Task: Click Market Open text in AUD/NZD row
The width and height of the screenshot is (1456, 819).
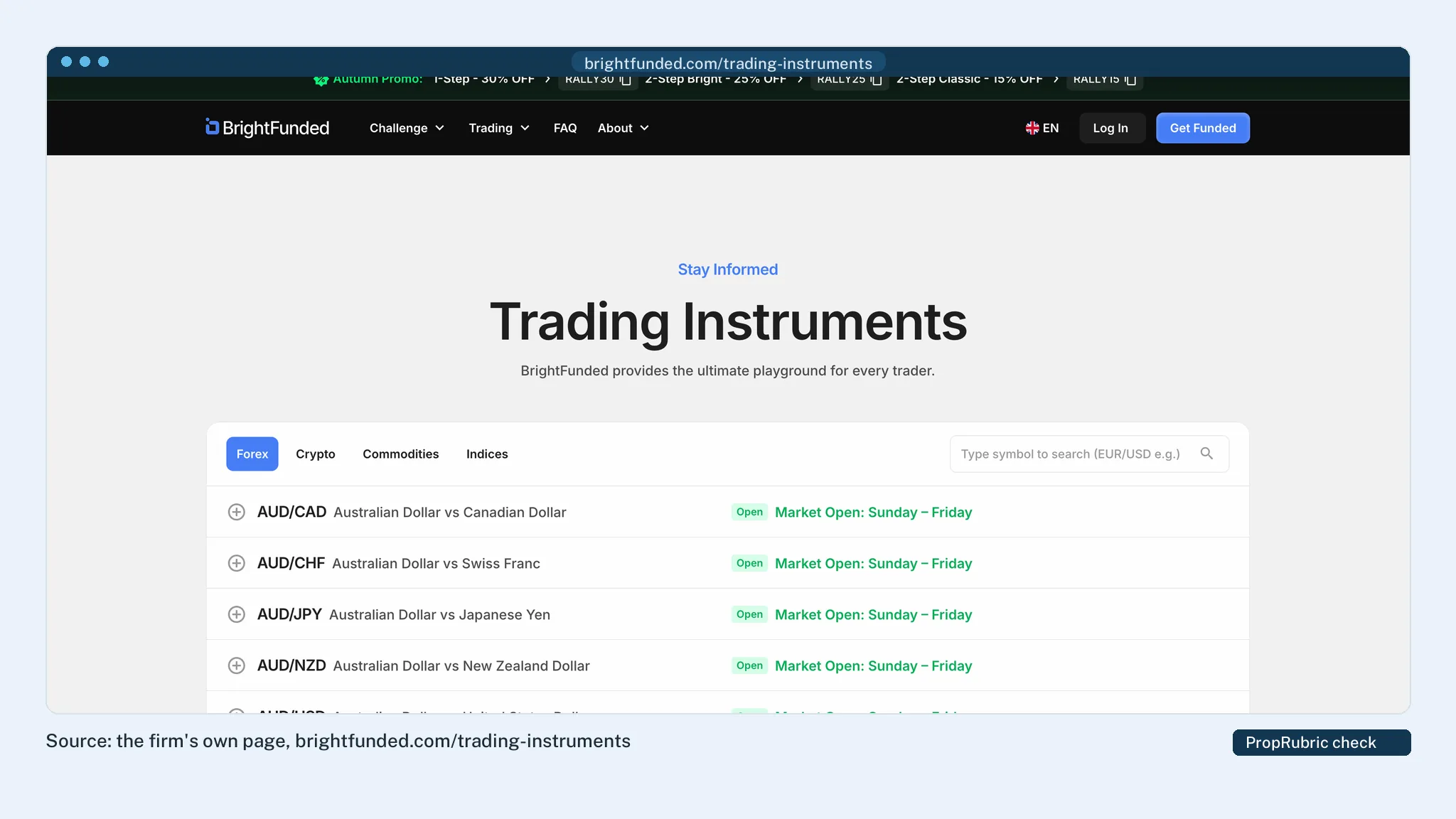Action: [x=873, y=665]
